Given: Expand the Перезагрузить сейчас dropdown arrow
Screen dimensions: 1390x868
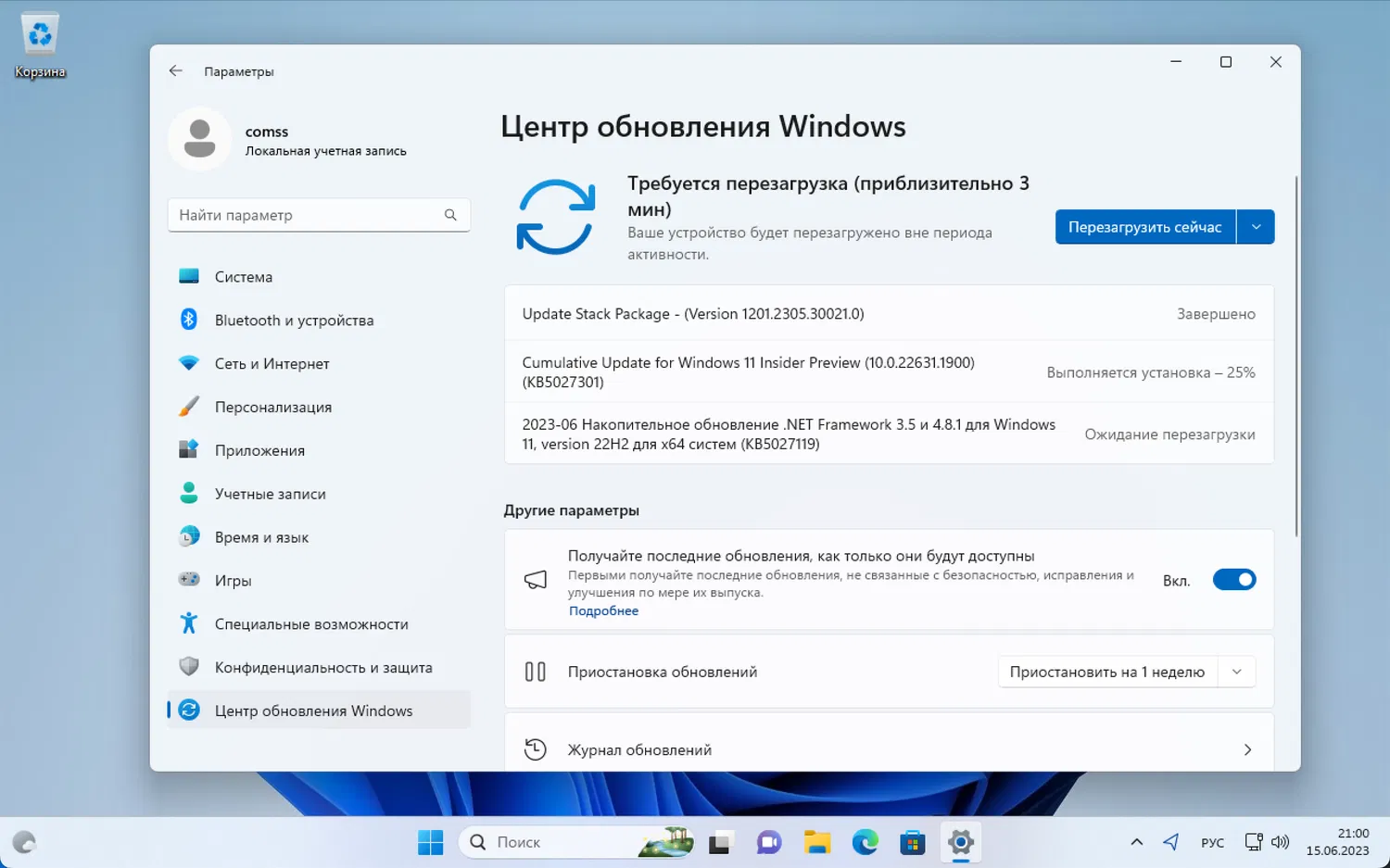Looking at the screenshot, I should point(1256,227).
